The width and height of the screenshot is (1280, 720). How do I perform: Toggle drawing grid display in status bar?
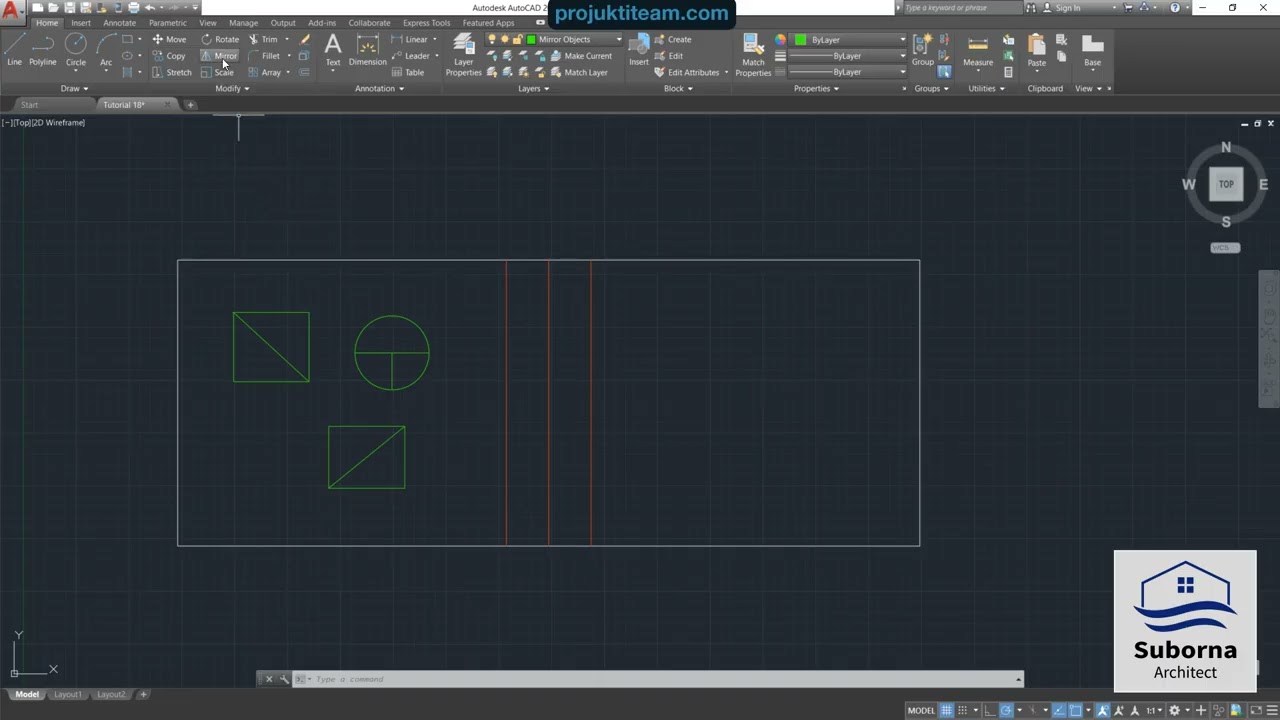[x=947, y=710]
